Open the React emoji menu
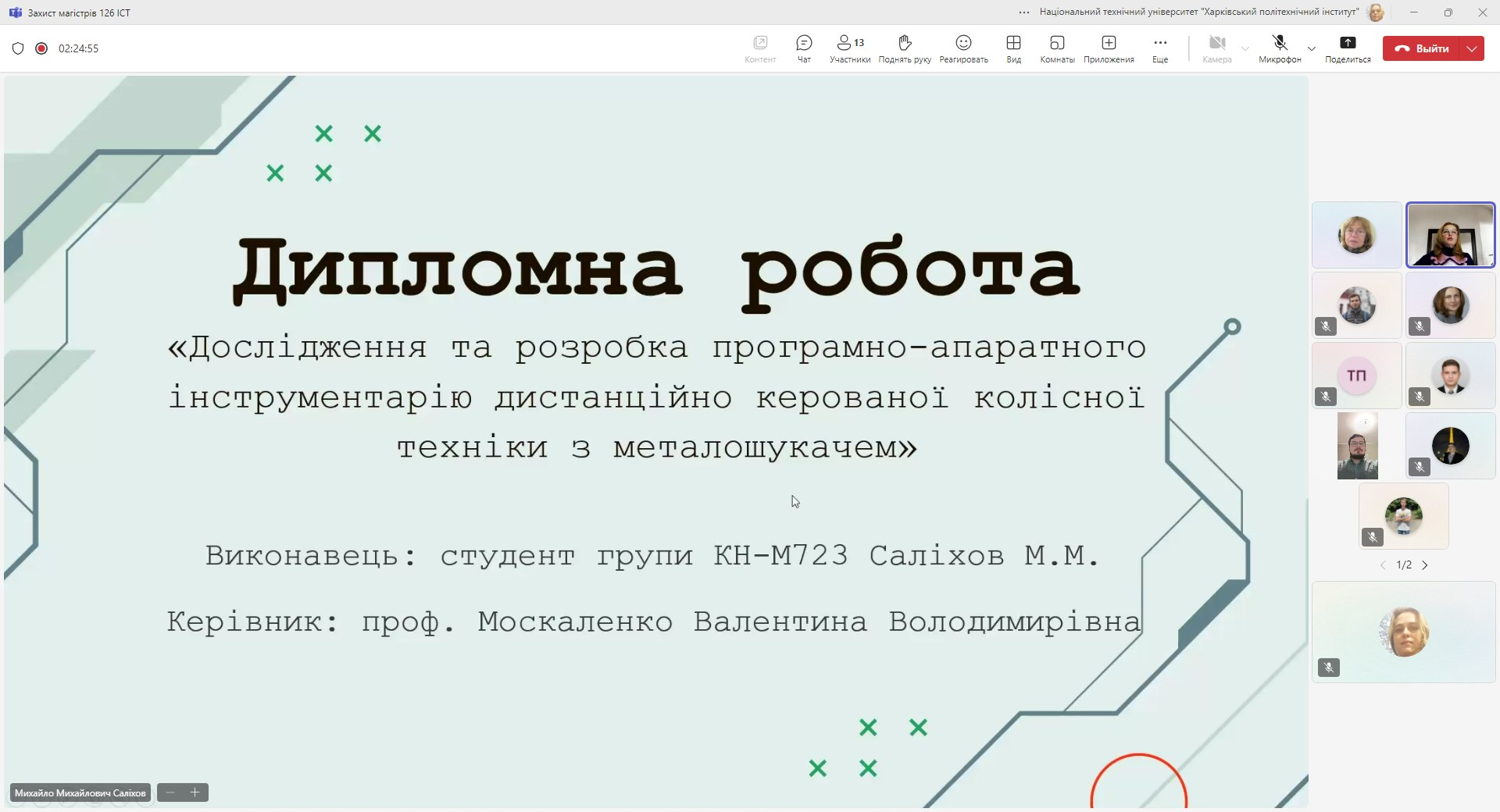The height and width of the screenshot is (812, 1500). tap(963, 48)
